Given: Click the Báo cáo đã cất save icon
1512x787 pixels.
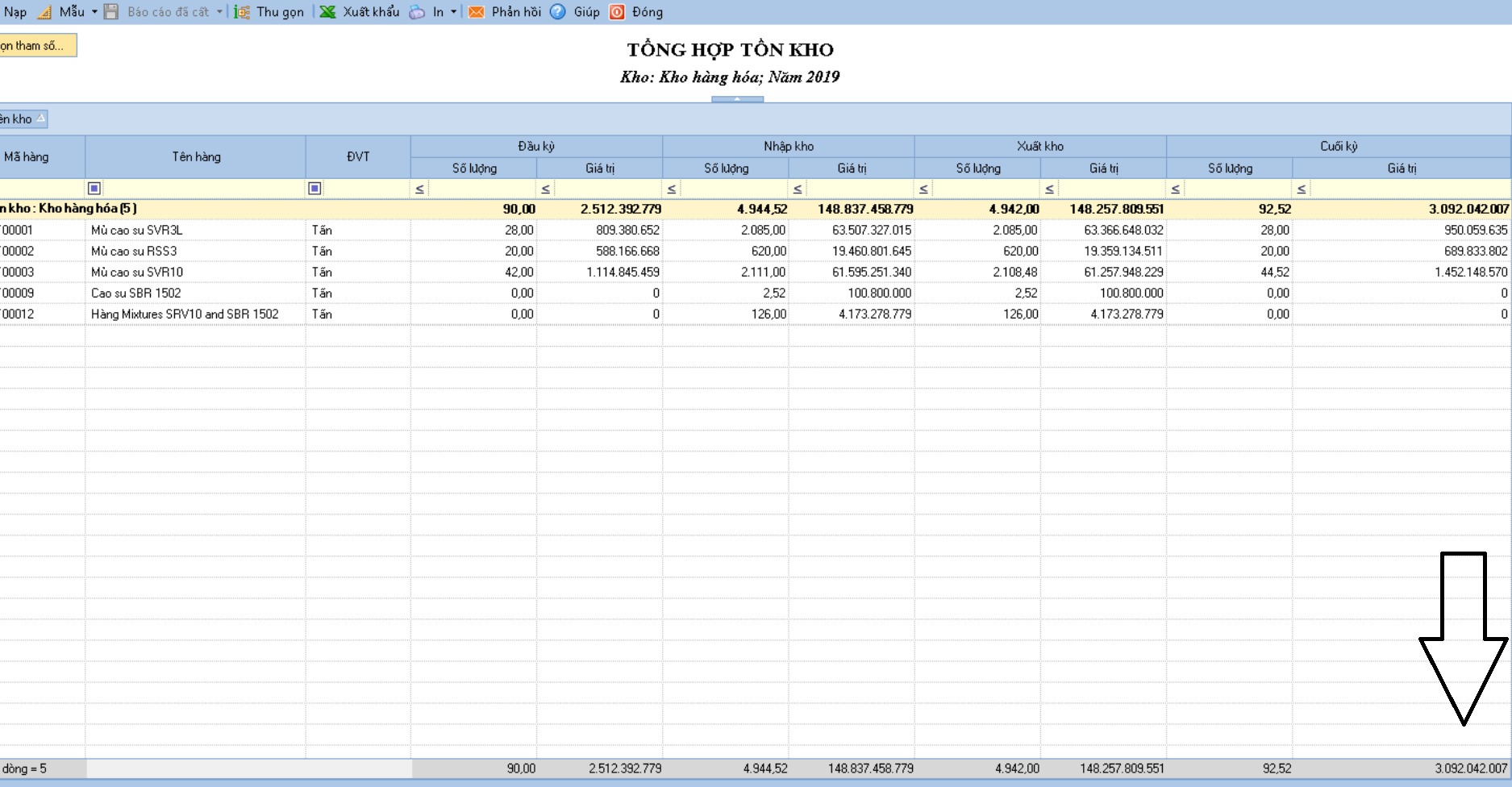Looking at the screenshot, I should [x=112, y=12].
